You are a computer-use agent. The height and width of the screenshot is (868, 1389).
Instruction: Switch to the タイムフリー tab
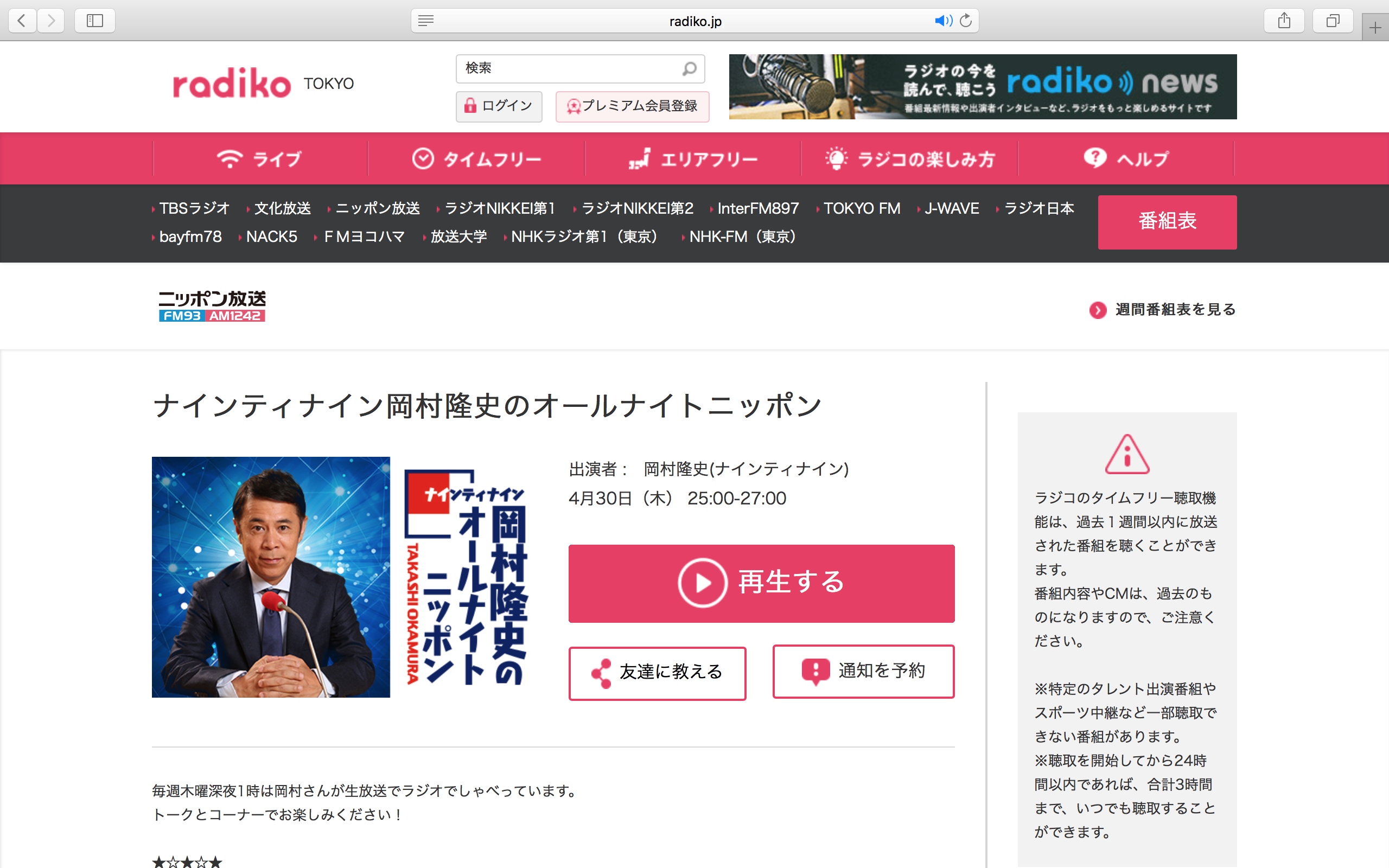tap(476, 158)
